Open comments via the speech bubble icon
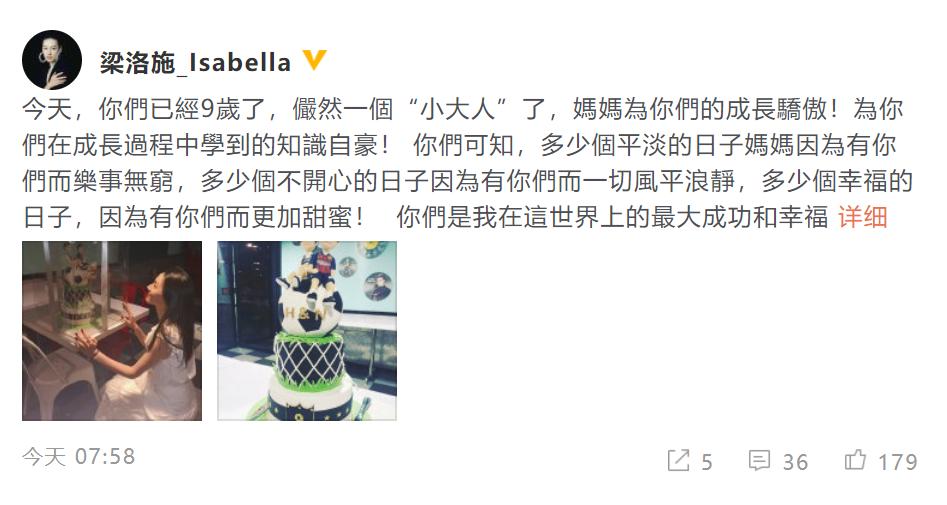 pos(759,461)
